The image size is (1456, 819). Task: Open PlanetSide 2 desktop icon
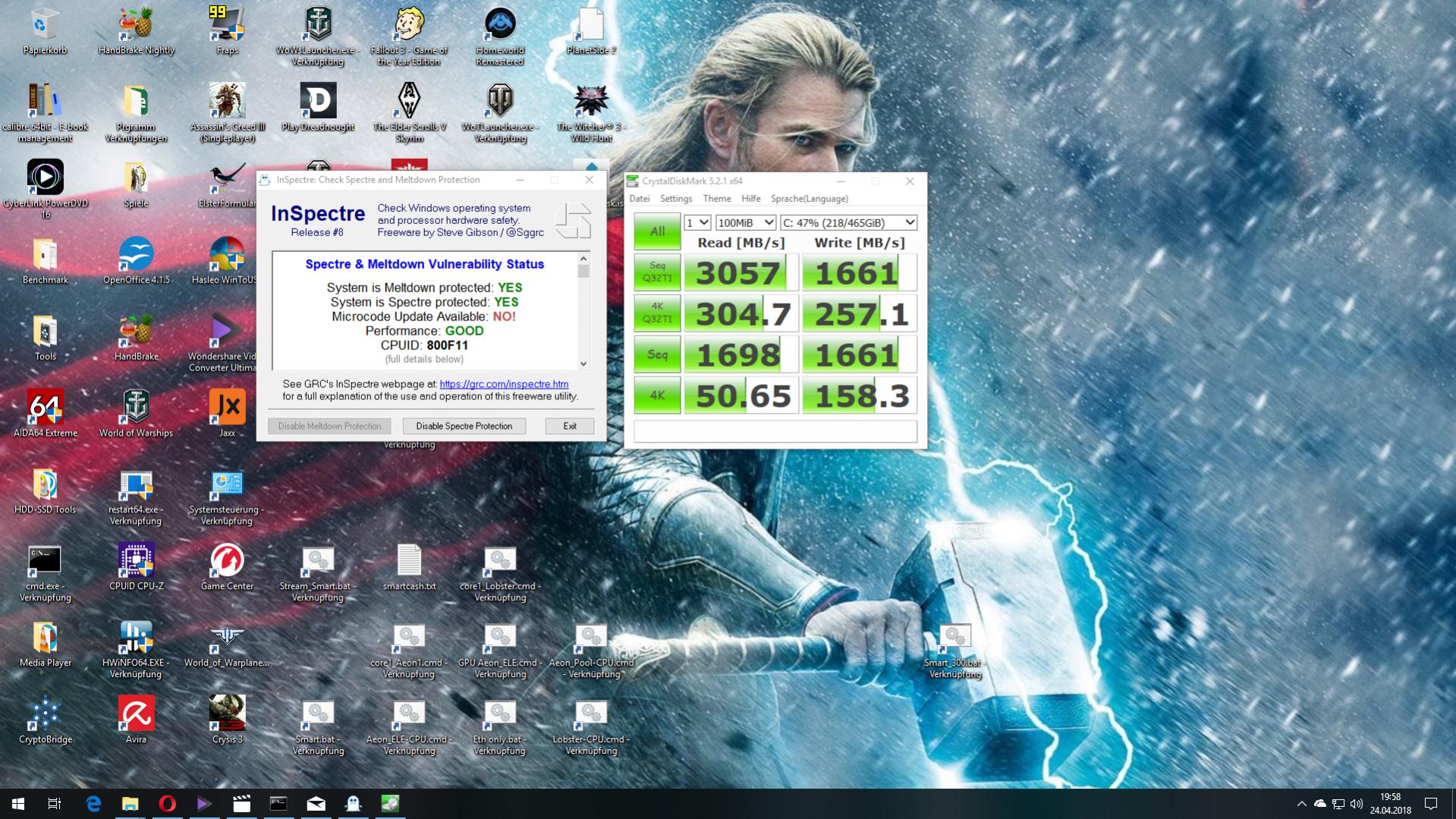(591, 30)
